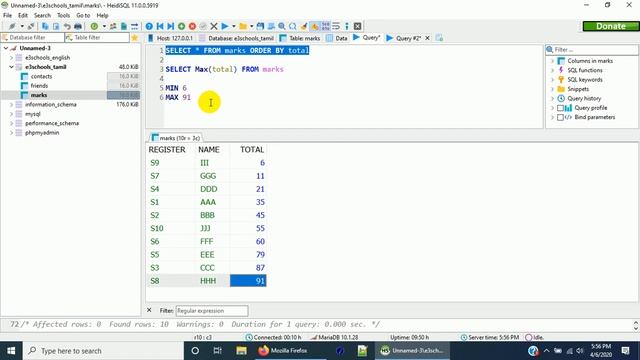
Task: Click the blue help question mark icon
Action: 149,26
